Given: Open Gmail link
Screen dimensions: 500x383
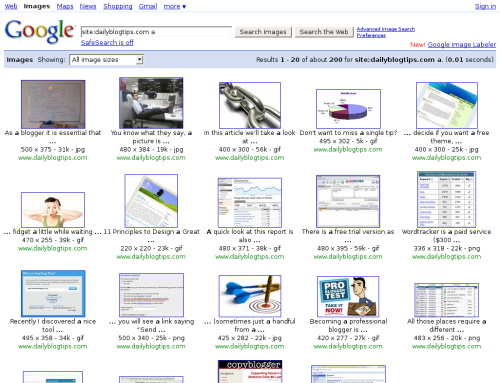Looking at the screenshot, I should pyautogui.click(x=148, y=6).
